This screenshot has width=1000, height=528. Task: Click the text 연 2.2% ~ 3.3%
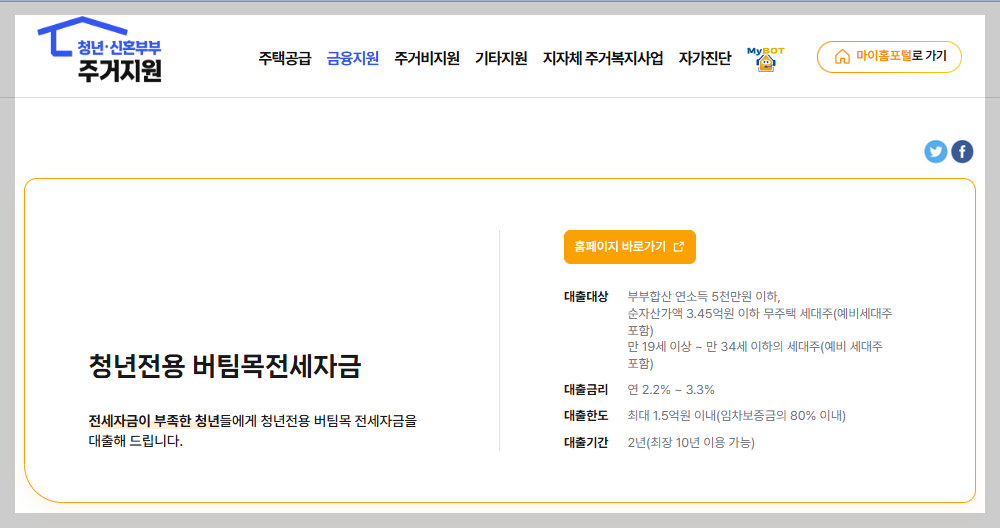[671, 390]
